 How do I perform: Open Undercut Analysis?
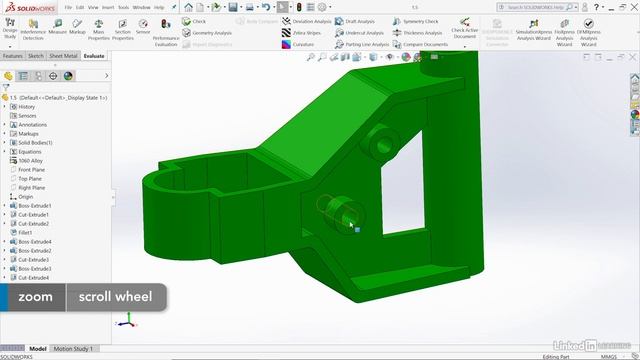tap(359, 33)
